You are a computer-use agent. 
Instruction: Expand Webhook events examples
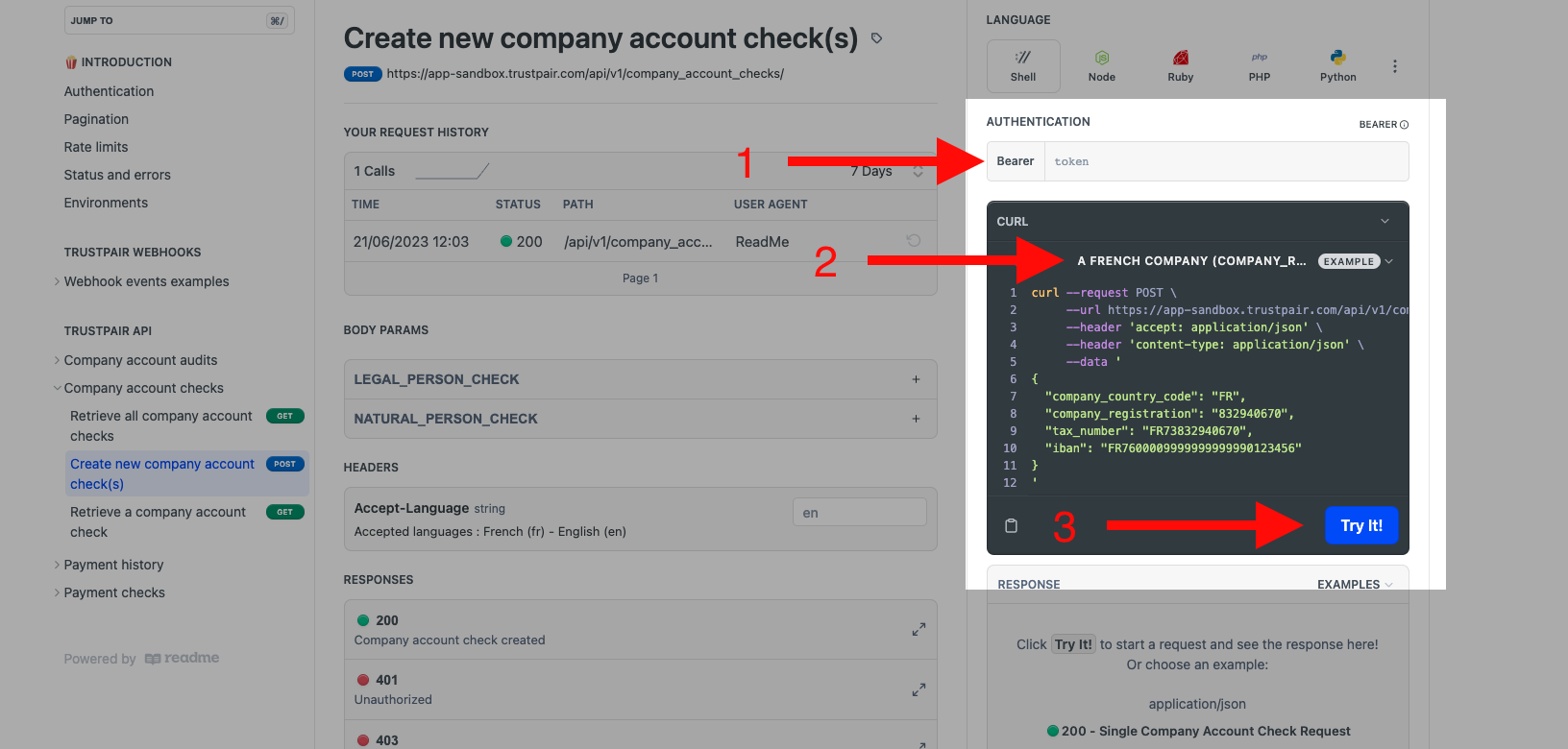point(57,281)
